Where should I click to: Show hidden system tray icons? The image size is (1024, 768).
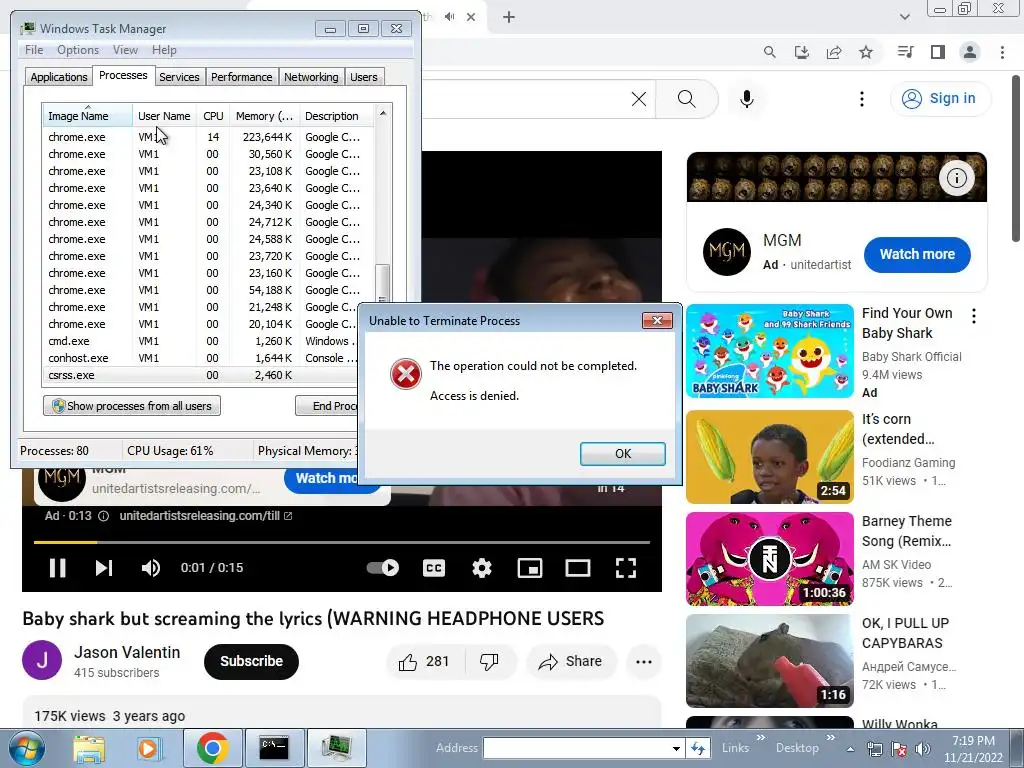pos(850,749)
